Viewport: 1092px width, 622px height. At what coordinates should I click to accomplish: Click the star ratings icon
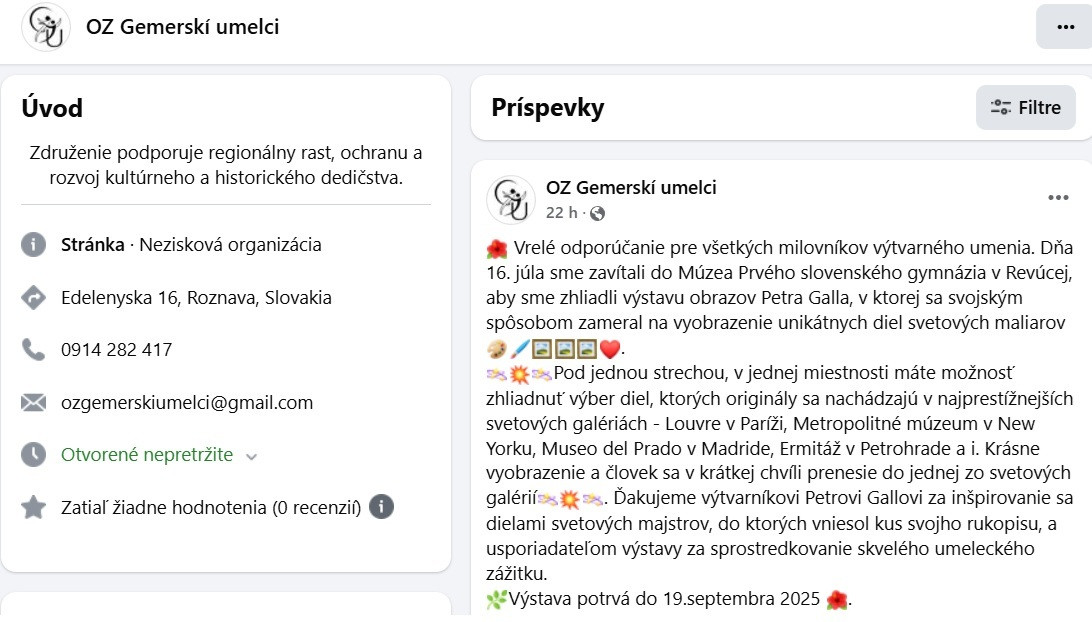34,508
